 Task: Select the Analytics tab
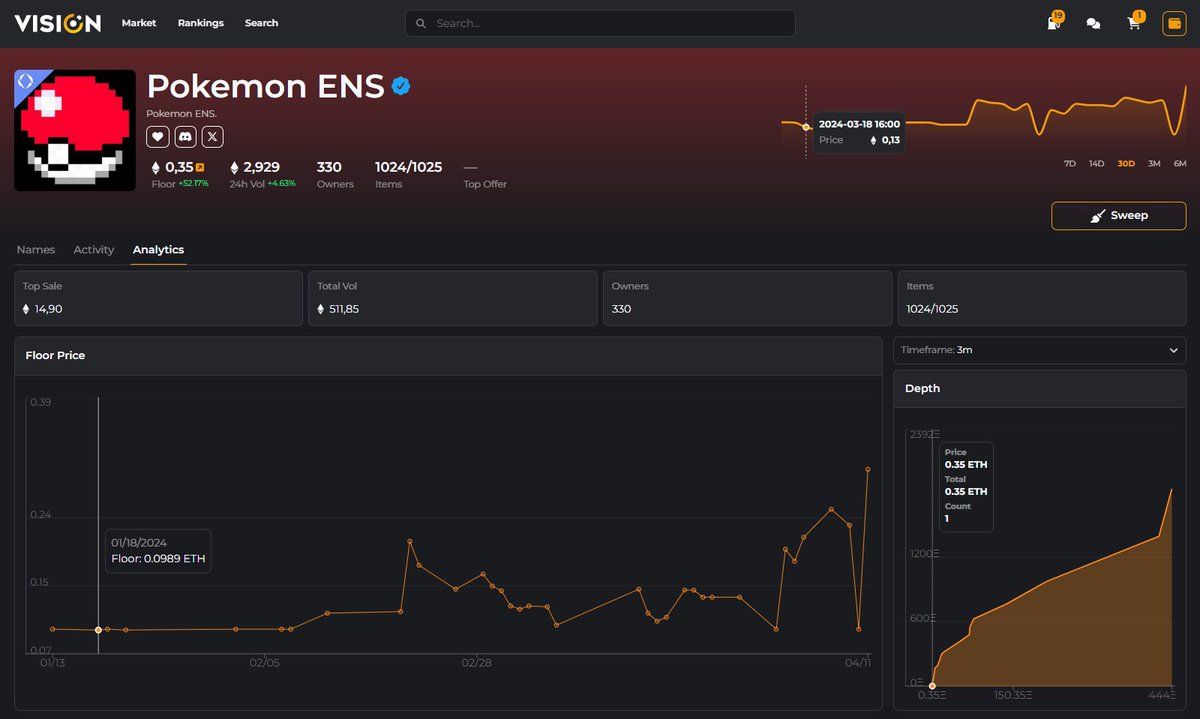[158, 250]
